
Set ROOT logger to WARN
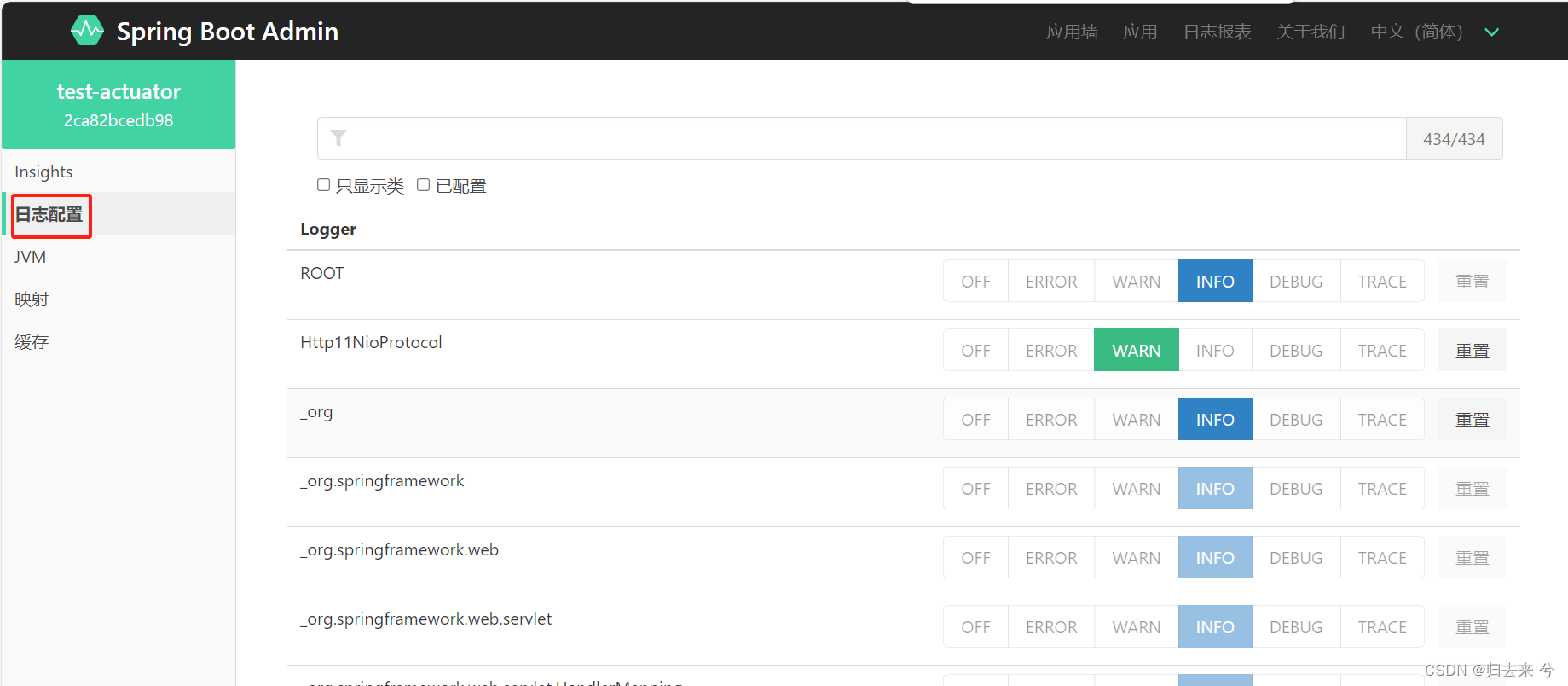click(1137, 281)
